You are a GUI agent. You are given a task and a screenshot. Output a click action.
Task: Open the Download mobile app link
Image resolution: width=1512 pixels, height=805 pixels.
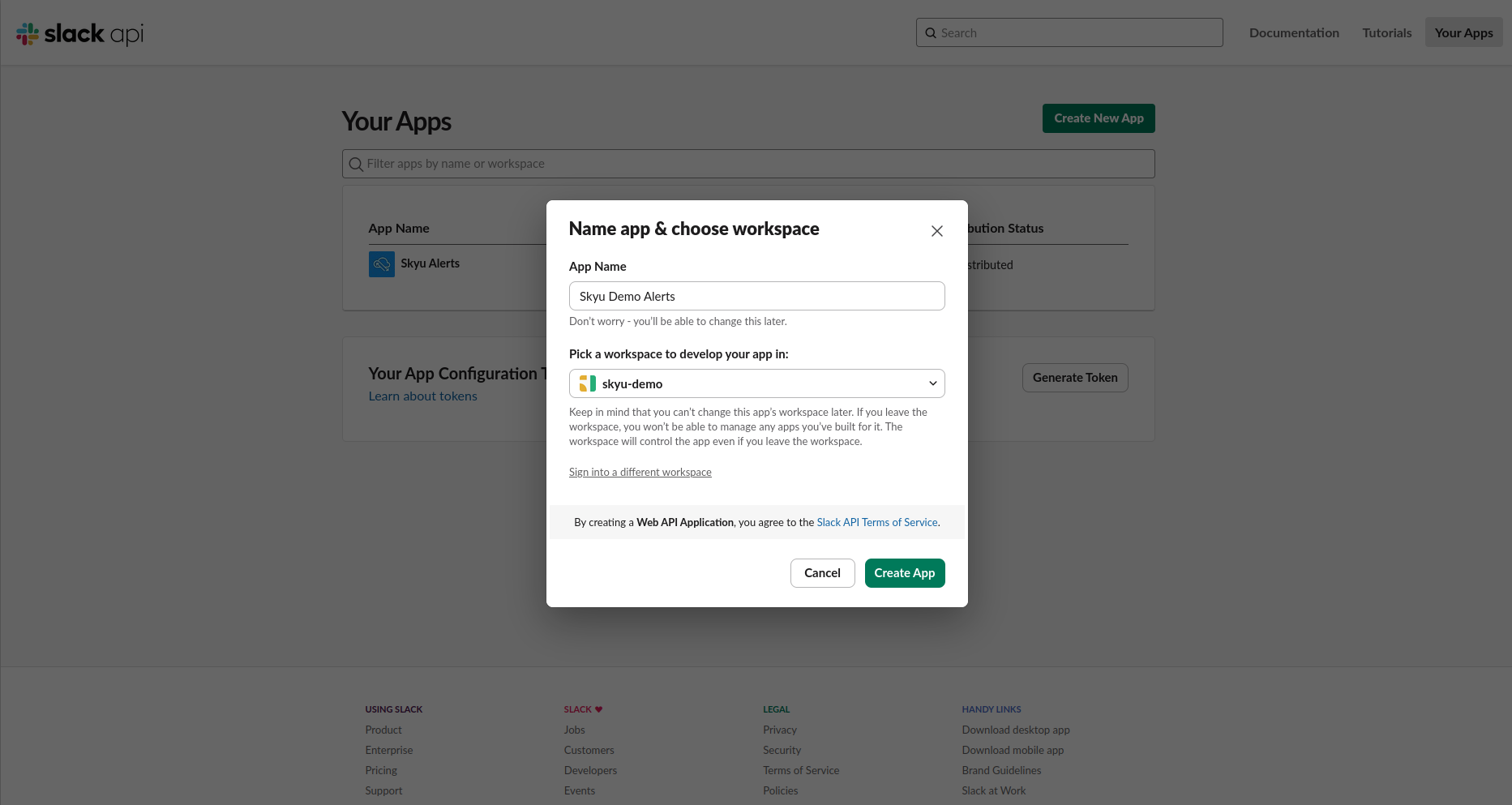coord(1013,750)
